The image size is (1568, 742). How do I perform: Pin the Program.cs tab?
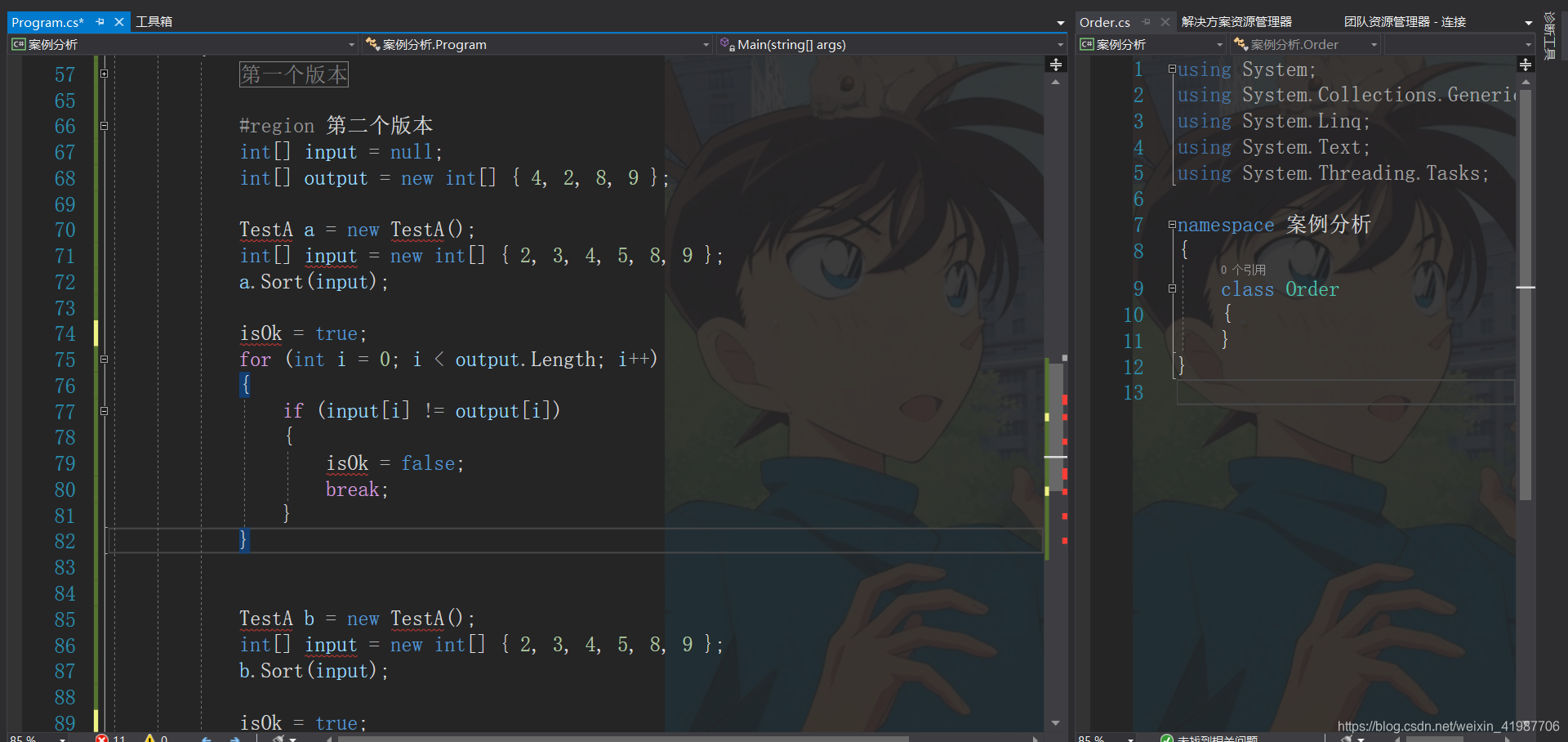(100, 22)
